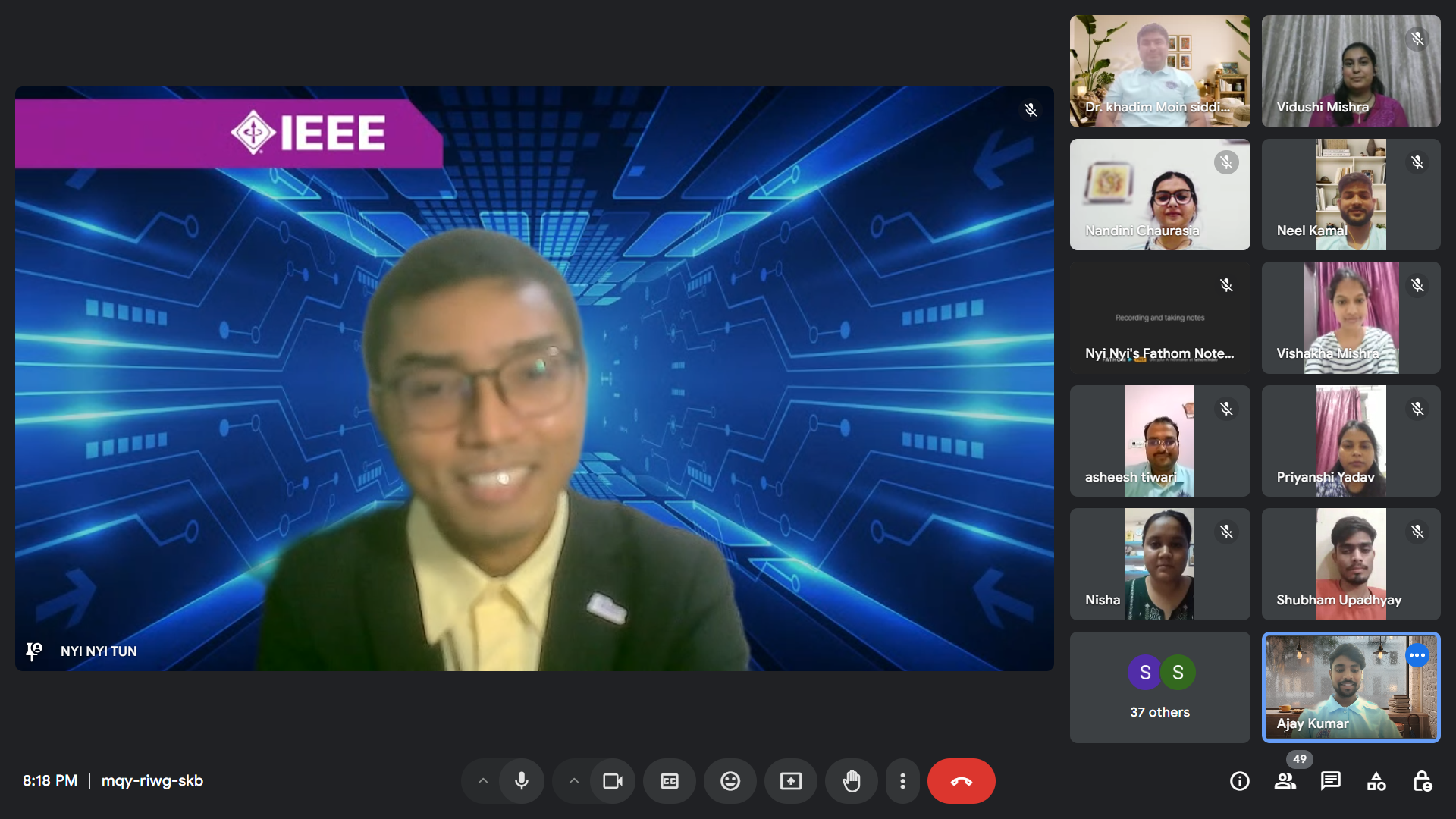Open meeting details info icon
This screenshot has width=1456, height=819.
(x=1239, y=781)
